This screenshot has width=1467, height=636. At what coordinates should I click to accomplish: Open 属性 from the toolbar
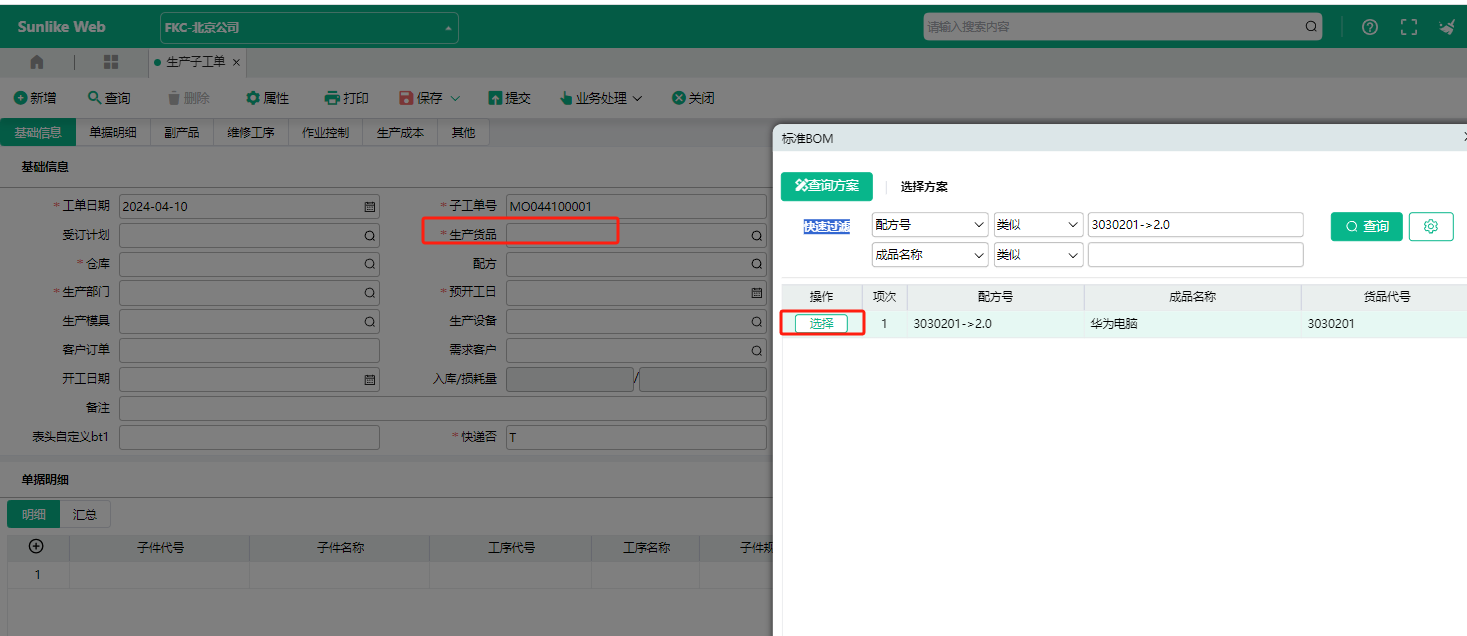point(267,98)
